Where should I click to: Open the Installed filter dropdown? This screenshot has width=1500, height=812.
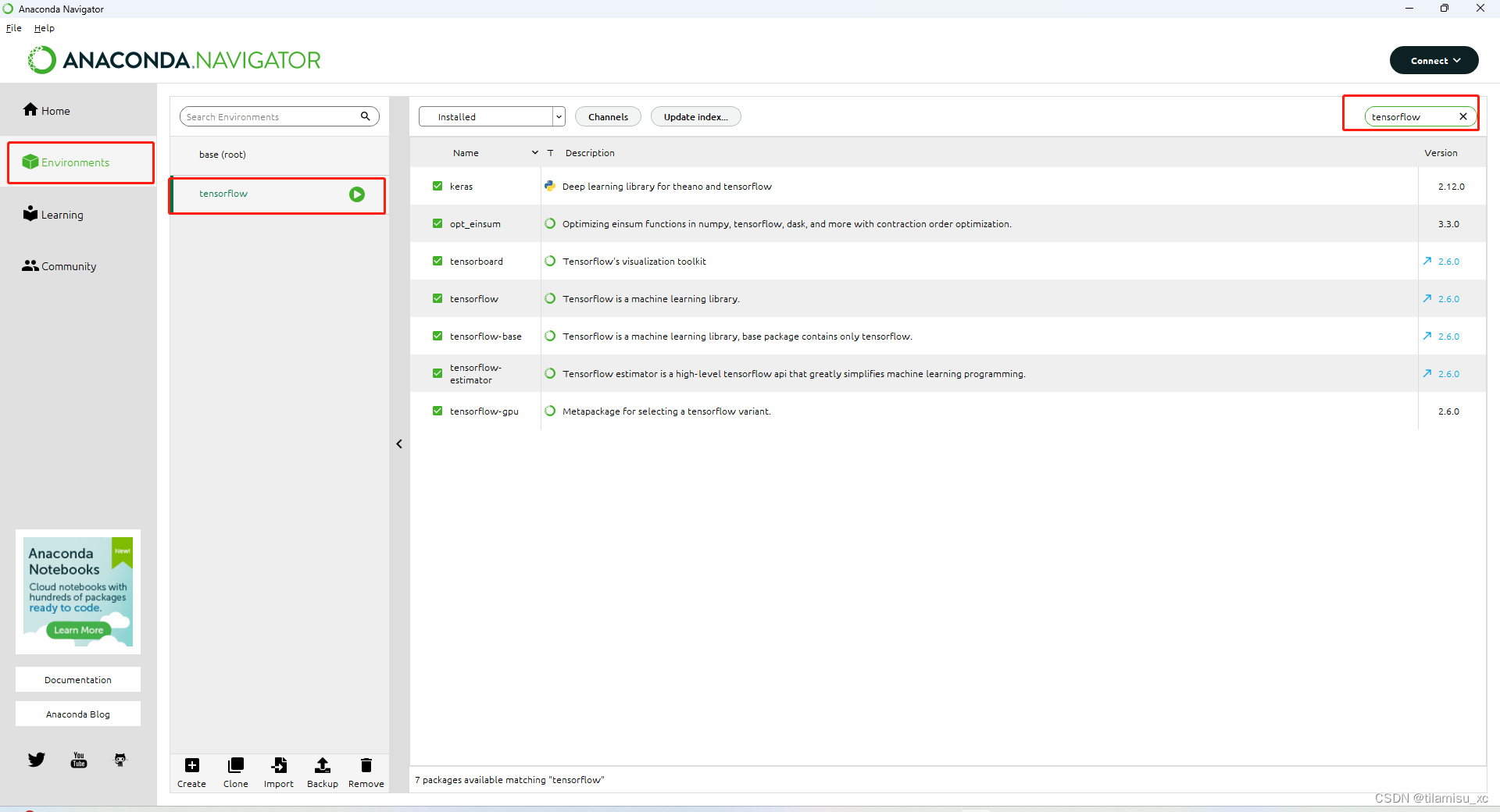[491, 116]
